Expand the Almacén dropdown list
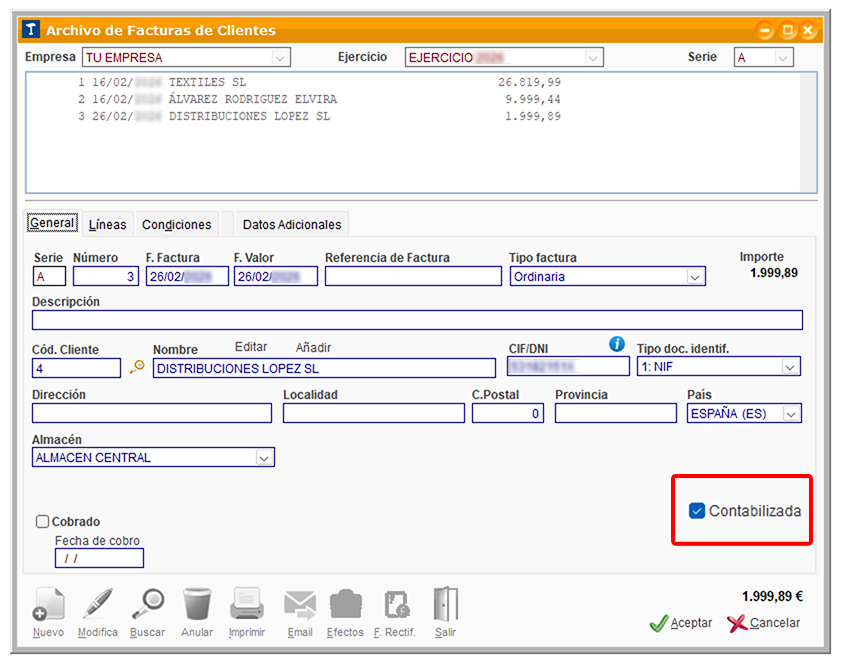Image resolution: width=843 pixels, height=665 pixels. [264, 458]
